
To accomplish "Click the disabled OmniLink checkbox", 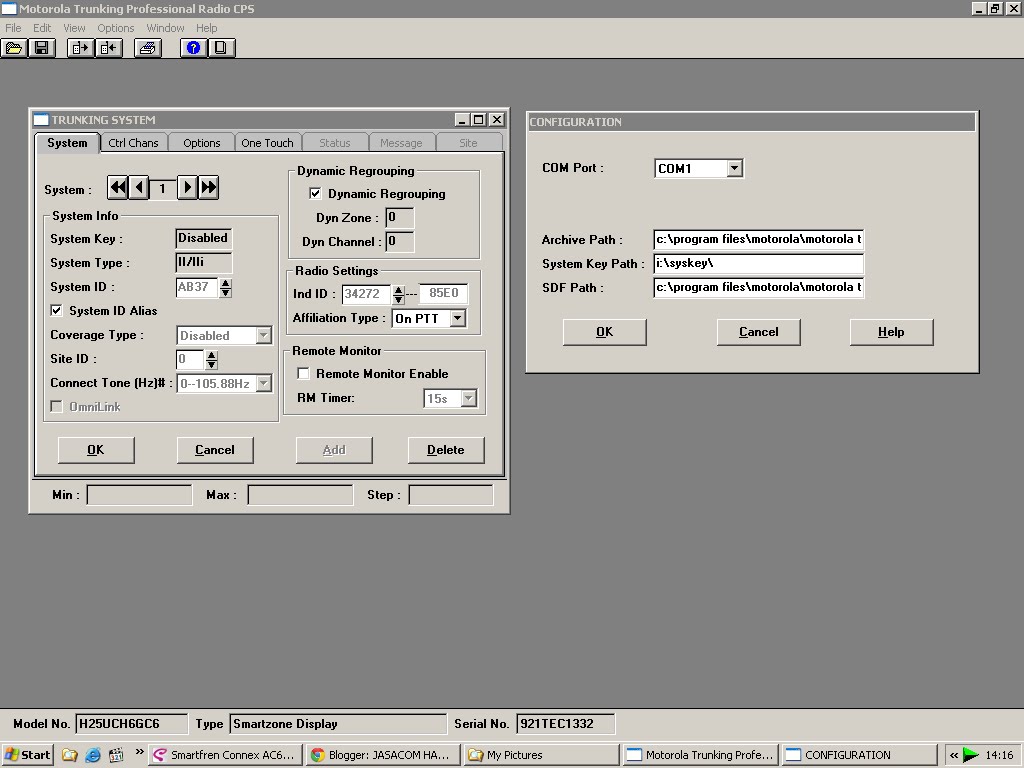I will coord(57,406).
